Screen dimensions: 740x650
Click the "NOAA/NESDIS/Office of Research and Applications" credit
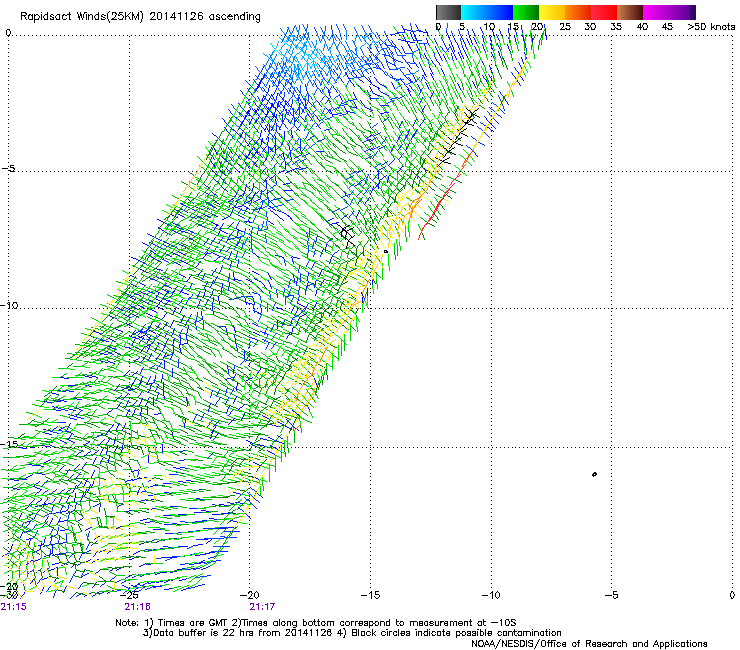click(x=589, y=644)
